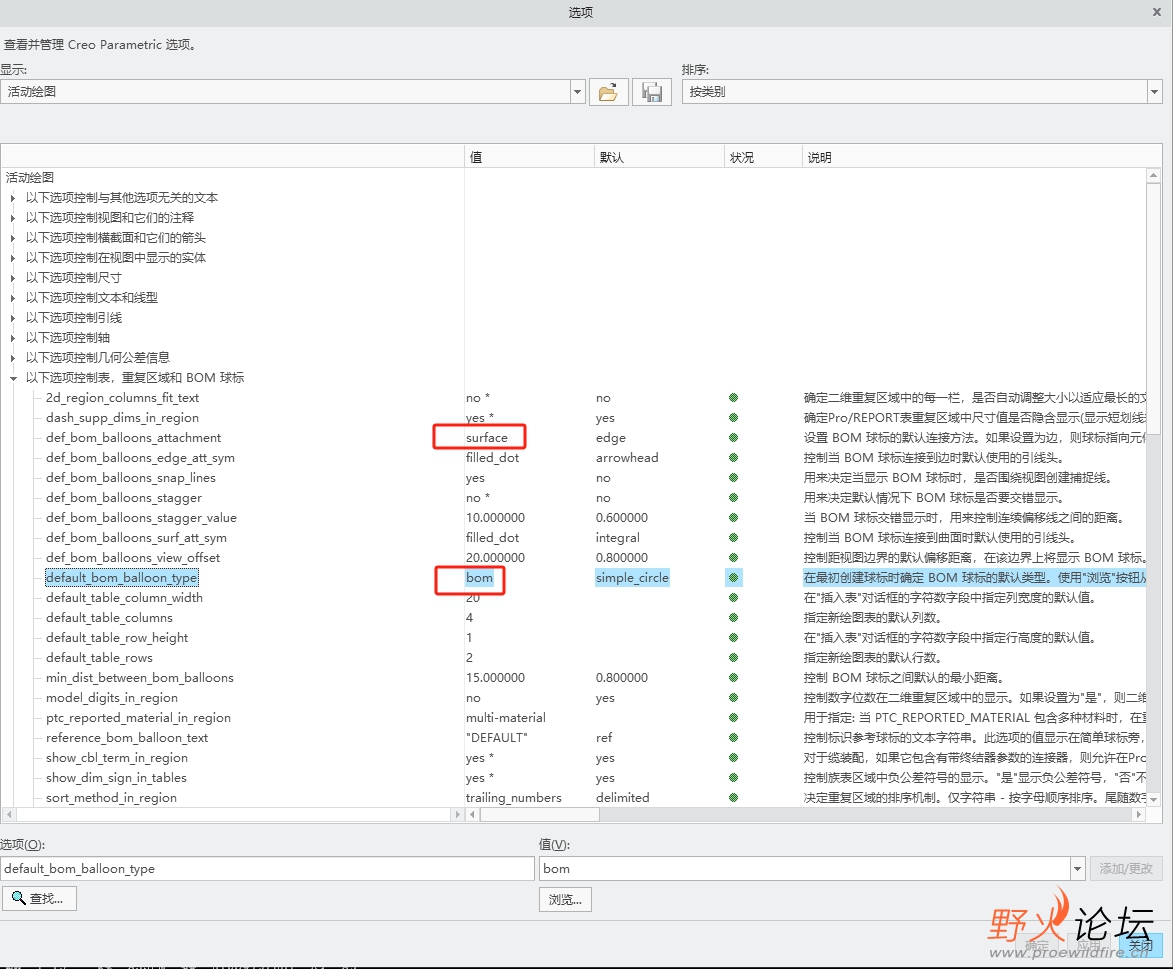Click the 选项 input field with default_bom_balloon_type
Image resolution: width=1173 pixels, height=969 pixels.
pyautogui.click(x=267, y=869)
